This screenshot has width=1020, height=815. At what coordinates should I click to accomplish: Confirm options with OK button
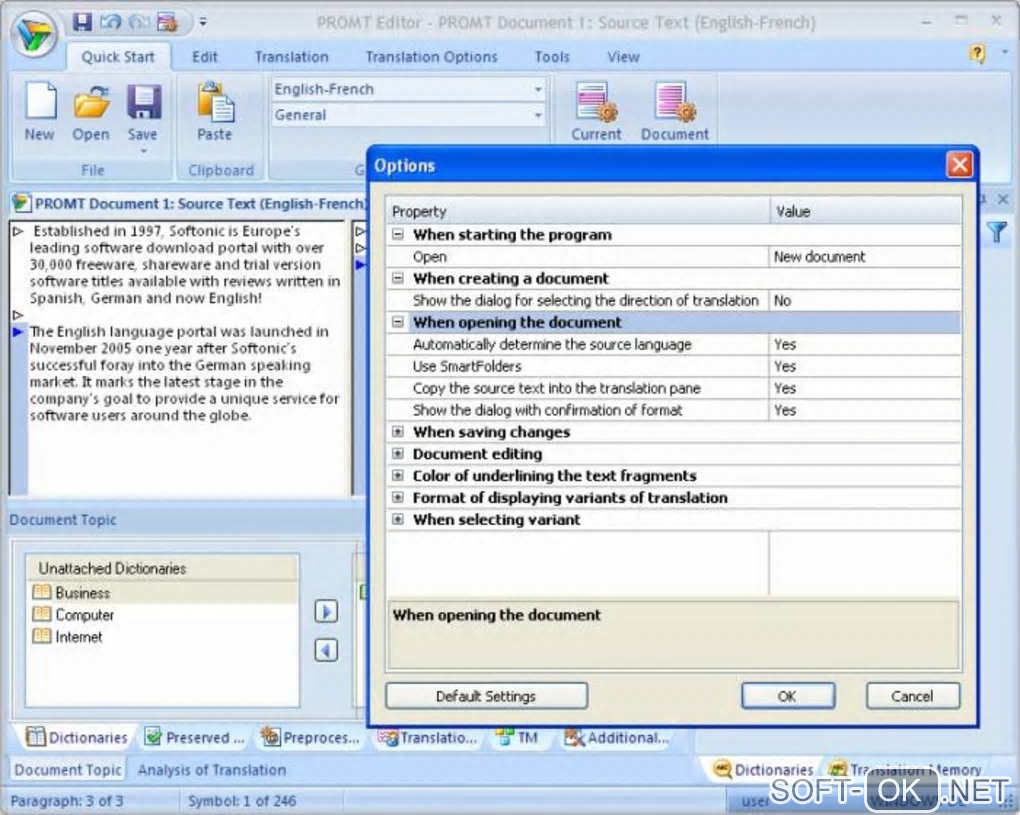click(x=788, y=696)
